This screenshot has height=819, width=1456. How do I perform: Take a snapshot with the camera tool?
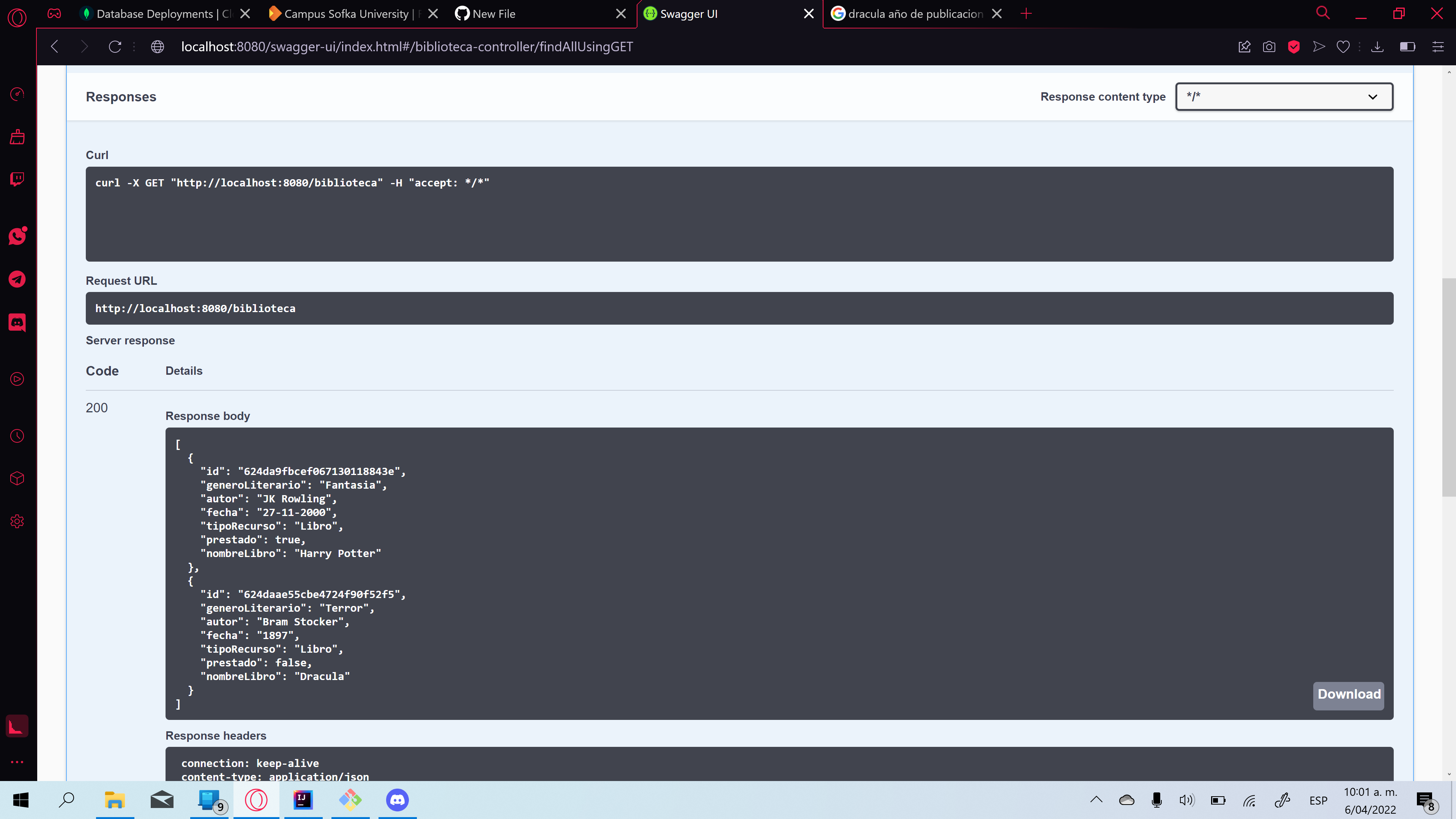pyautogui.click(x=1270, y=47)
